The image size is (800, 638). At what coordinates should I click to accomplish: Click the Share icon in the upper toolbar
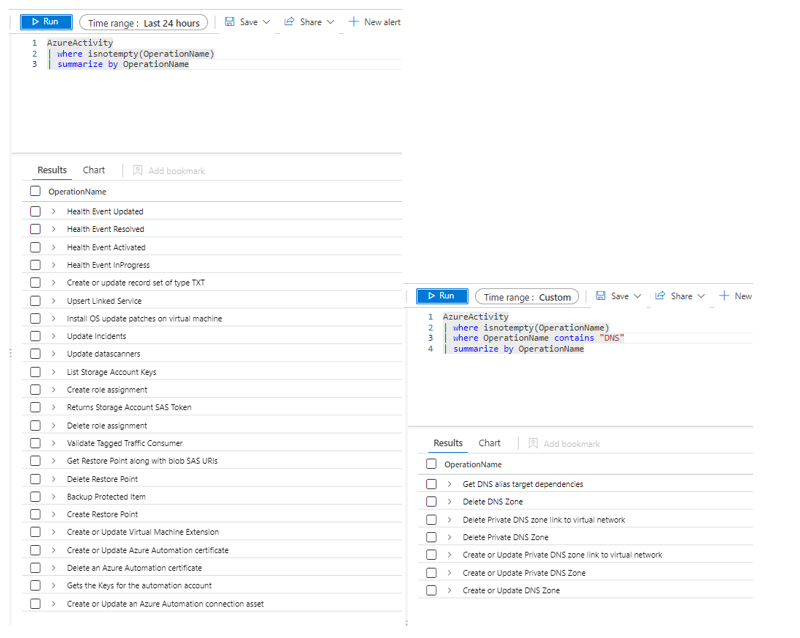pos(292,22)
